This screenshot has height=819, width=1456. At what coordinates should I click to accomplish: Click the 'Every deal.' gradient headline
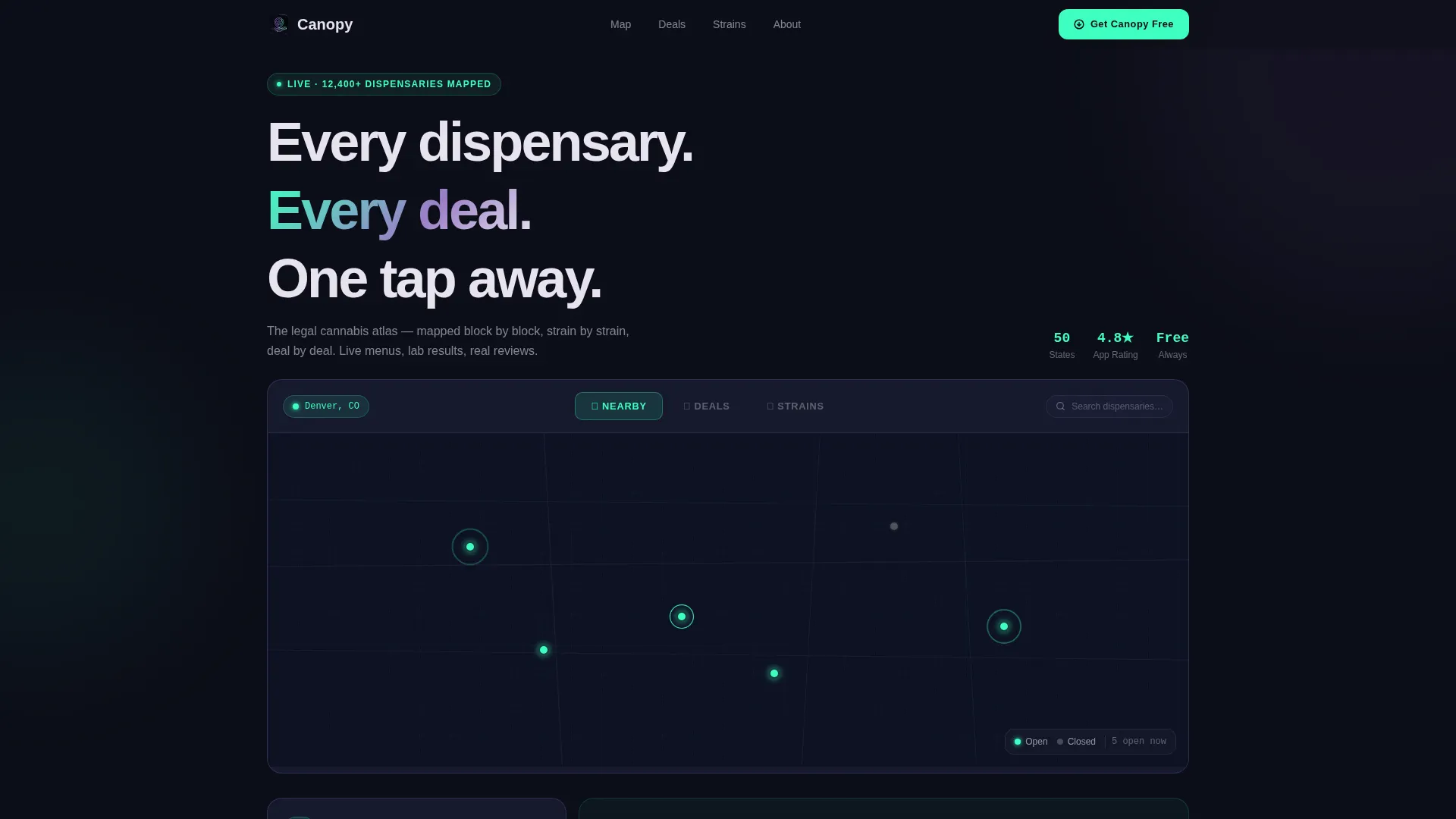[399, 211]
